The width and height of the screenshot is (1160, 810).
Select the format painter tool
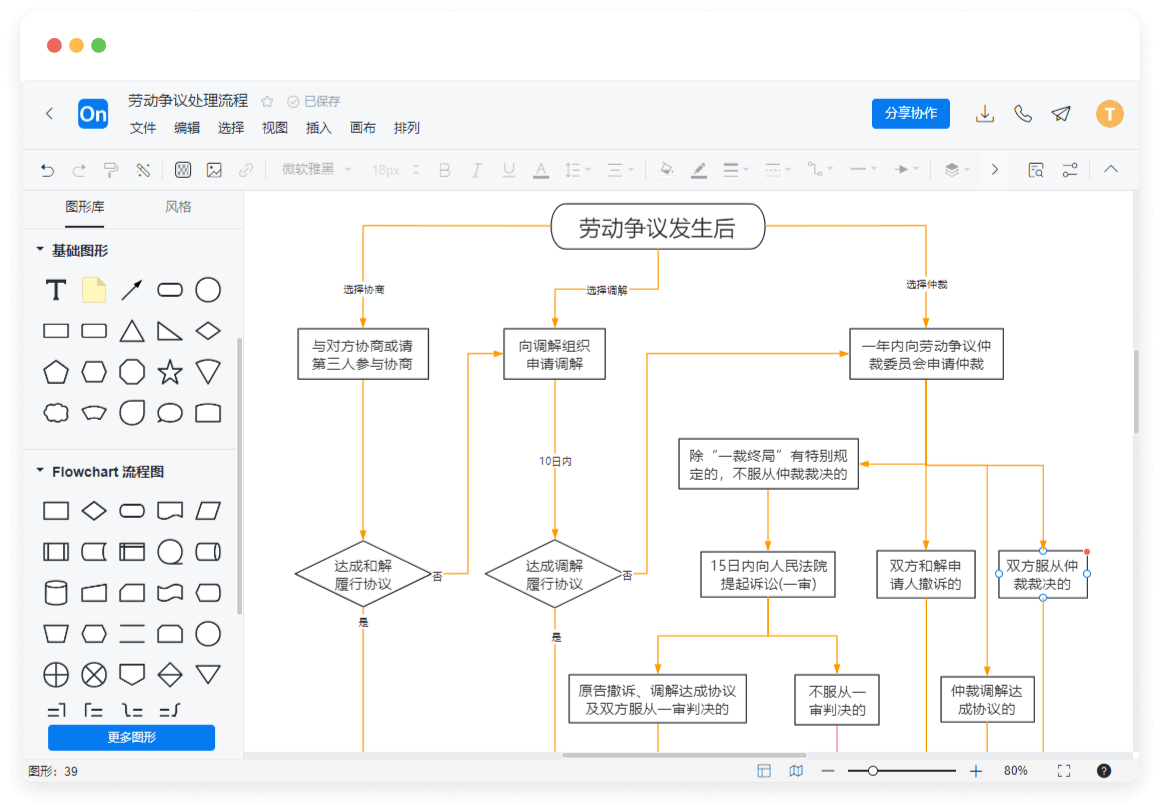(x=111, y=170)
